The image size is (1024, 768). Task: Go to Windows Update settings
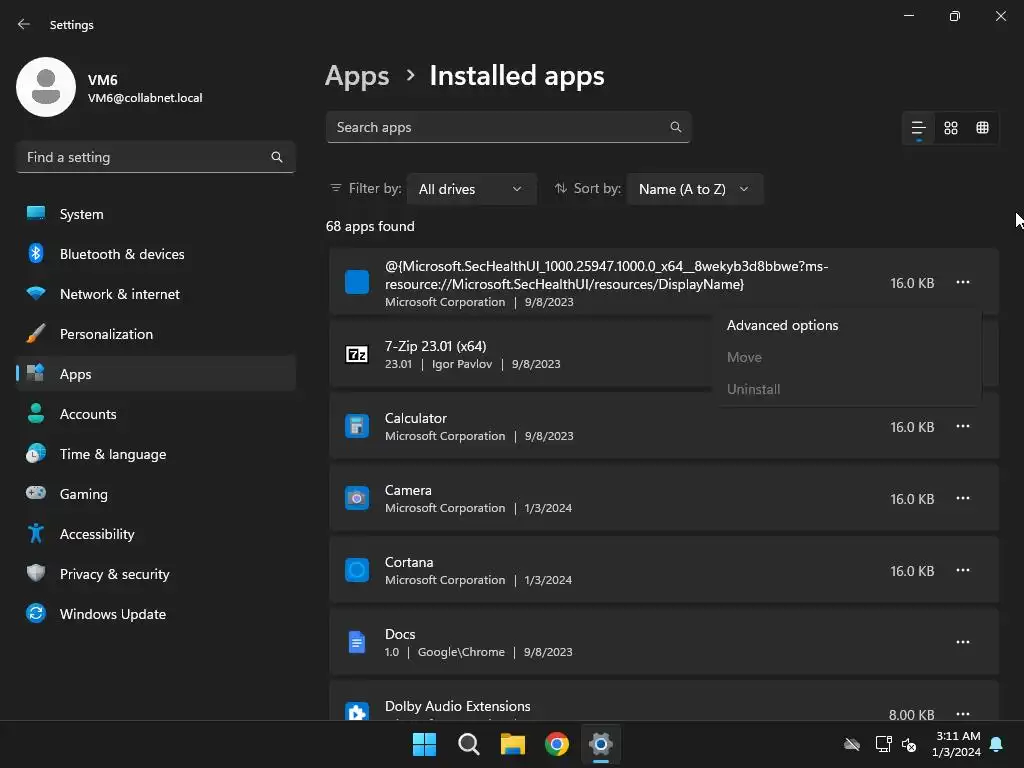[x=112, y=614]
